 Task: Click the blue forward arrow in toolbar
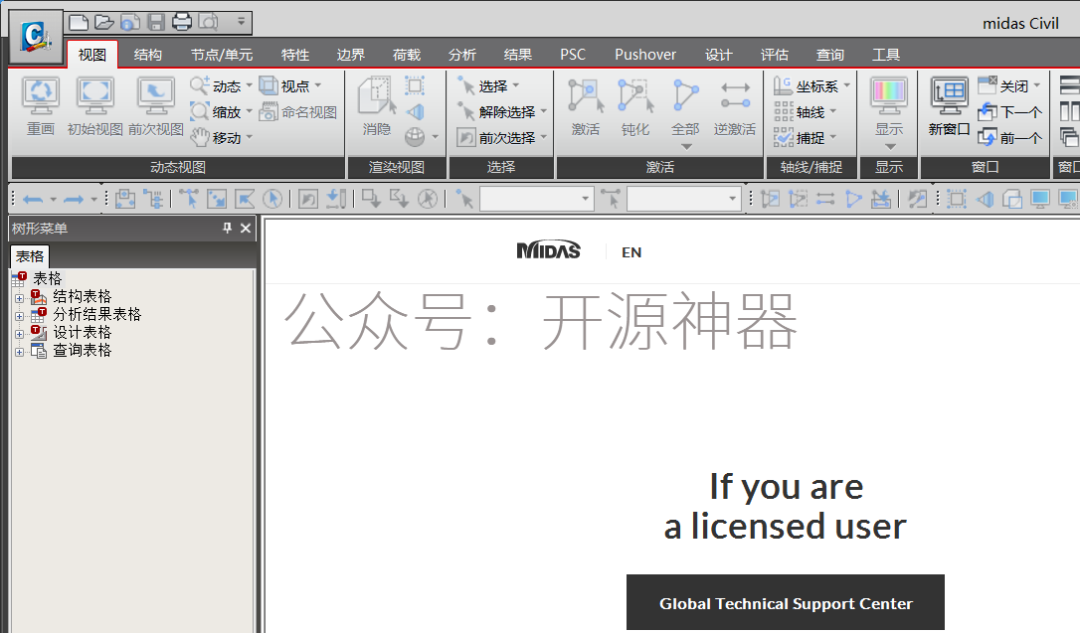pyautogui.click(x=73, y=200)
